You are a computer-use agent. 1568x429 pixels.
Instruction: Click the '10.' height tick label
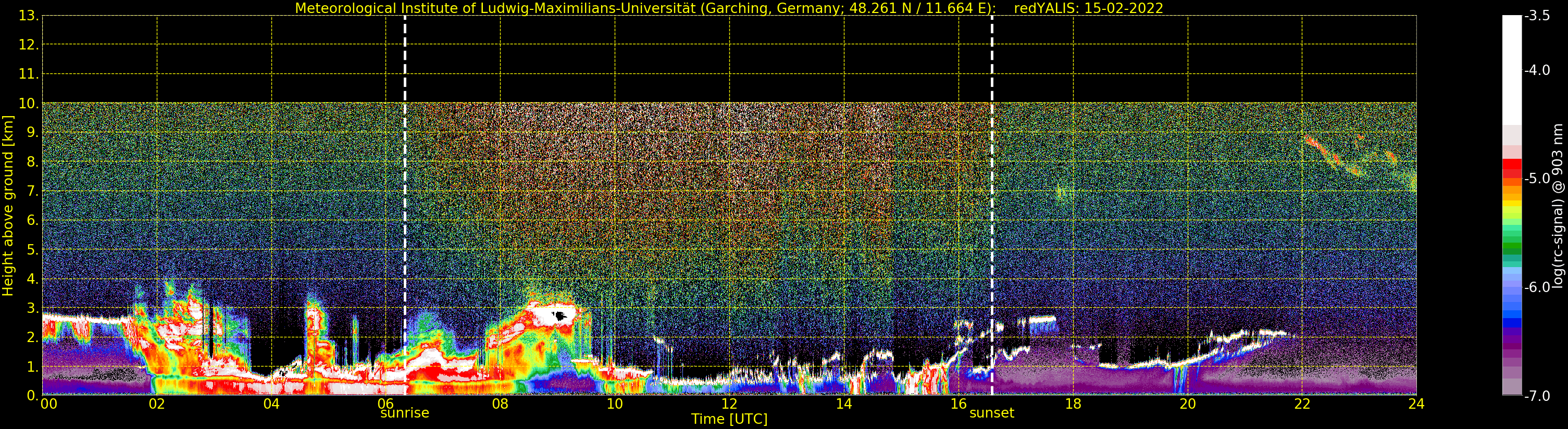pos(29,104)
